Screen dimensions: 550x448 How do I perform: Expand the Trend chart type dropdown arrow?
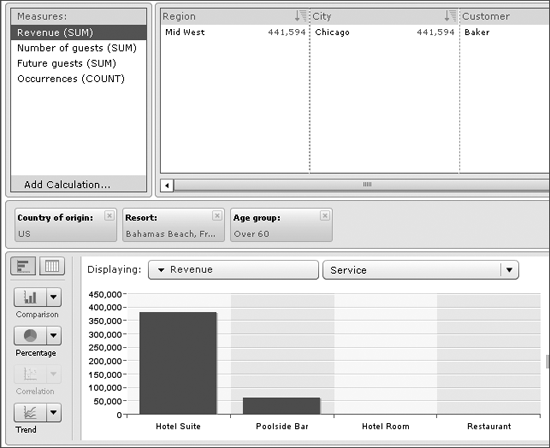pos(54,412)
